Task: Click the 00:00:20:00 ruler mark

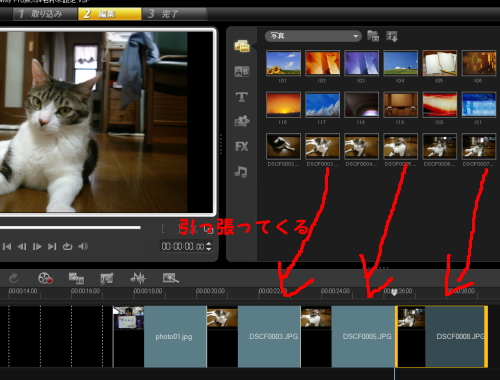Action: (210, 291)
